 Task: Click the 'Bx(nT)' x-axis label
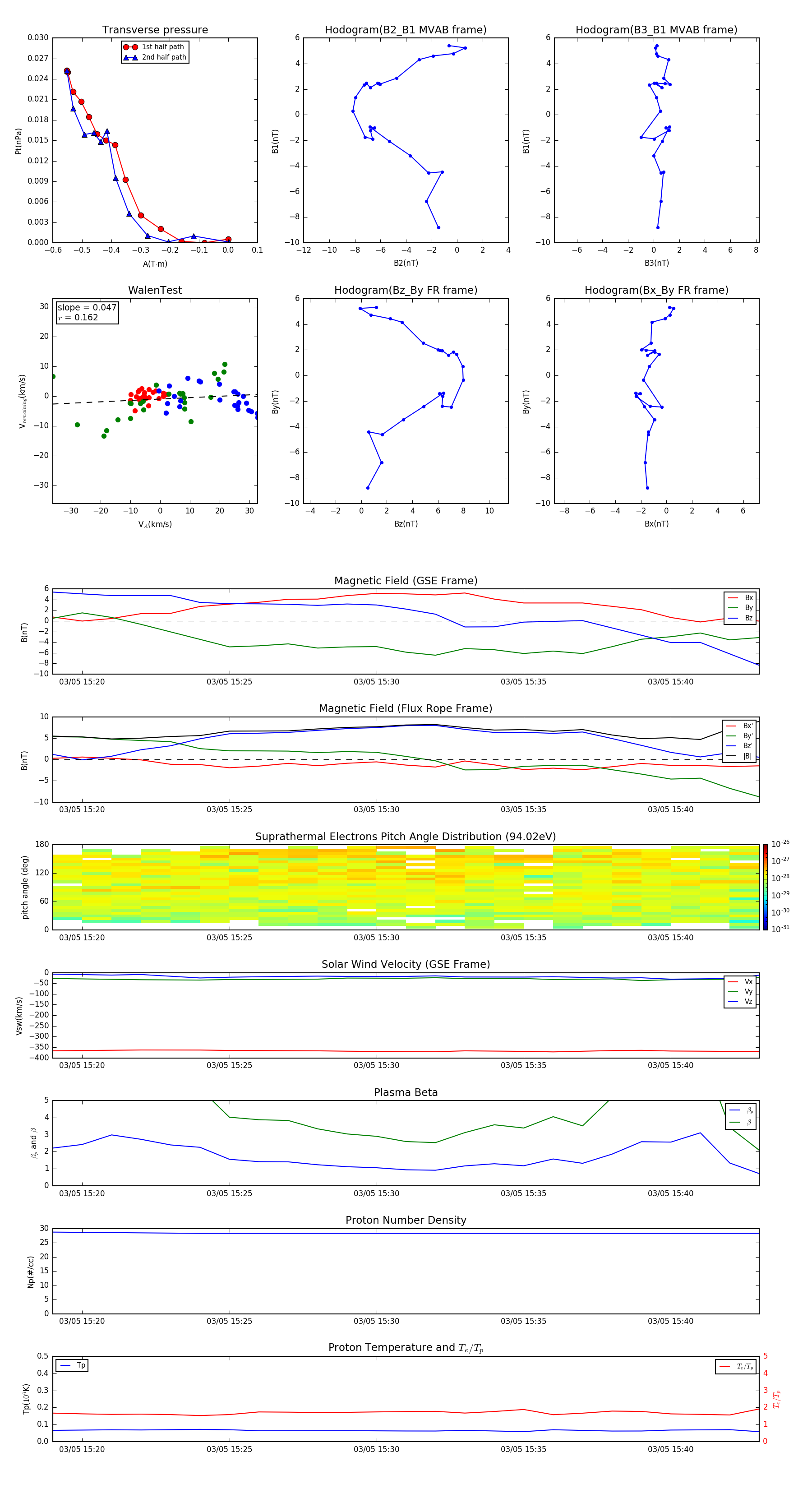click(656, 524)
